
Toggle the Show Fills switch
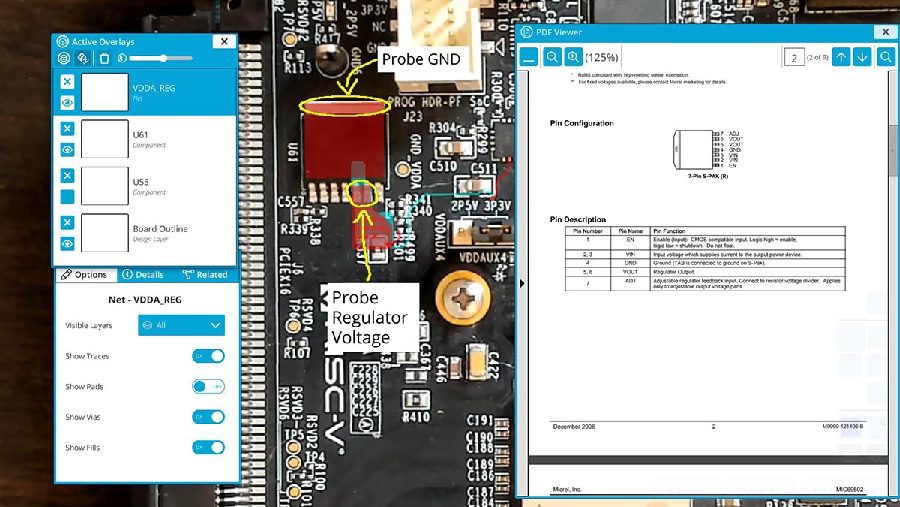click(208, 447)
